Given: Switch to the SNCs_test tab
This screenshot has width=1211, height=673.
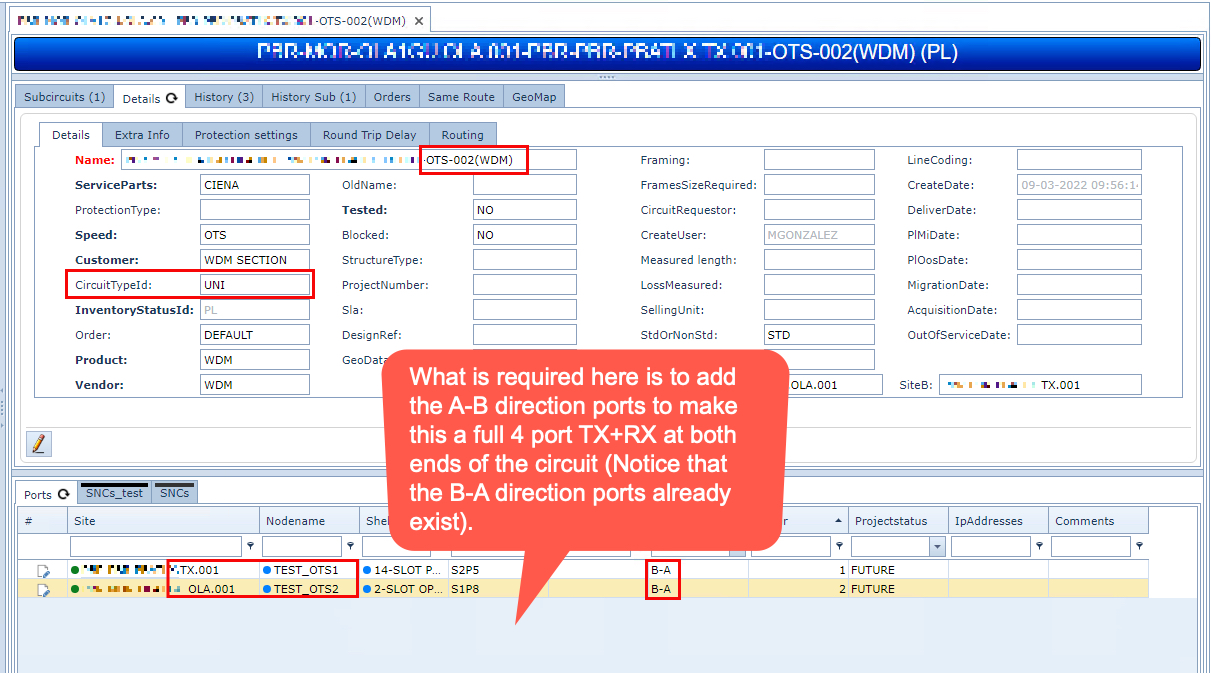Looking at the screenshot, I should (114, 493).
